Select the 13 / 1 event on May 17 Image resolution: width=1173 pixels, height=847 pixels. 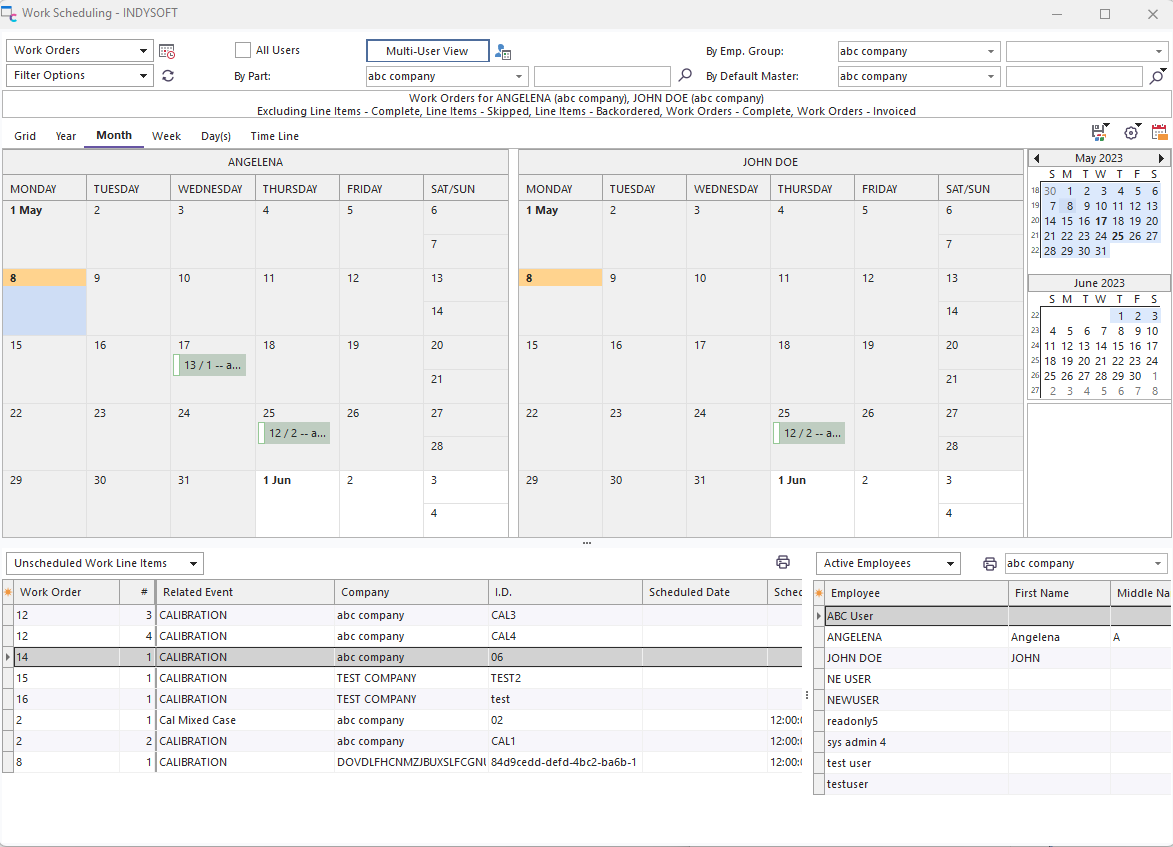pos(211,366)
